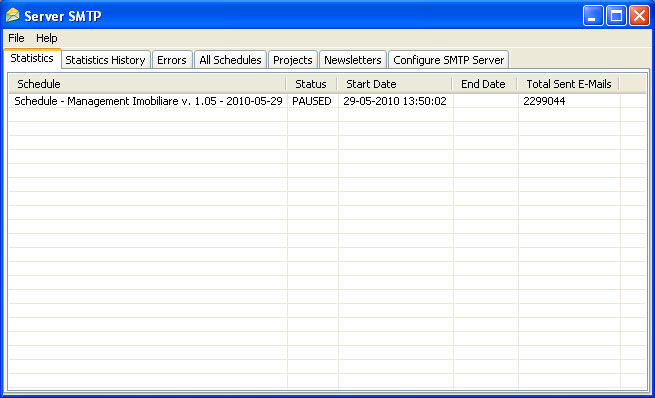Open the Help menu
Image resolution: width=655 pixels, height=398 pixels.
pos(46,38)
